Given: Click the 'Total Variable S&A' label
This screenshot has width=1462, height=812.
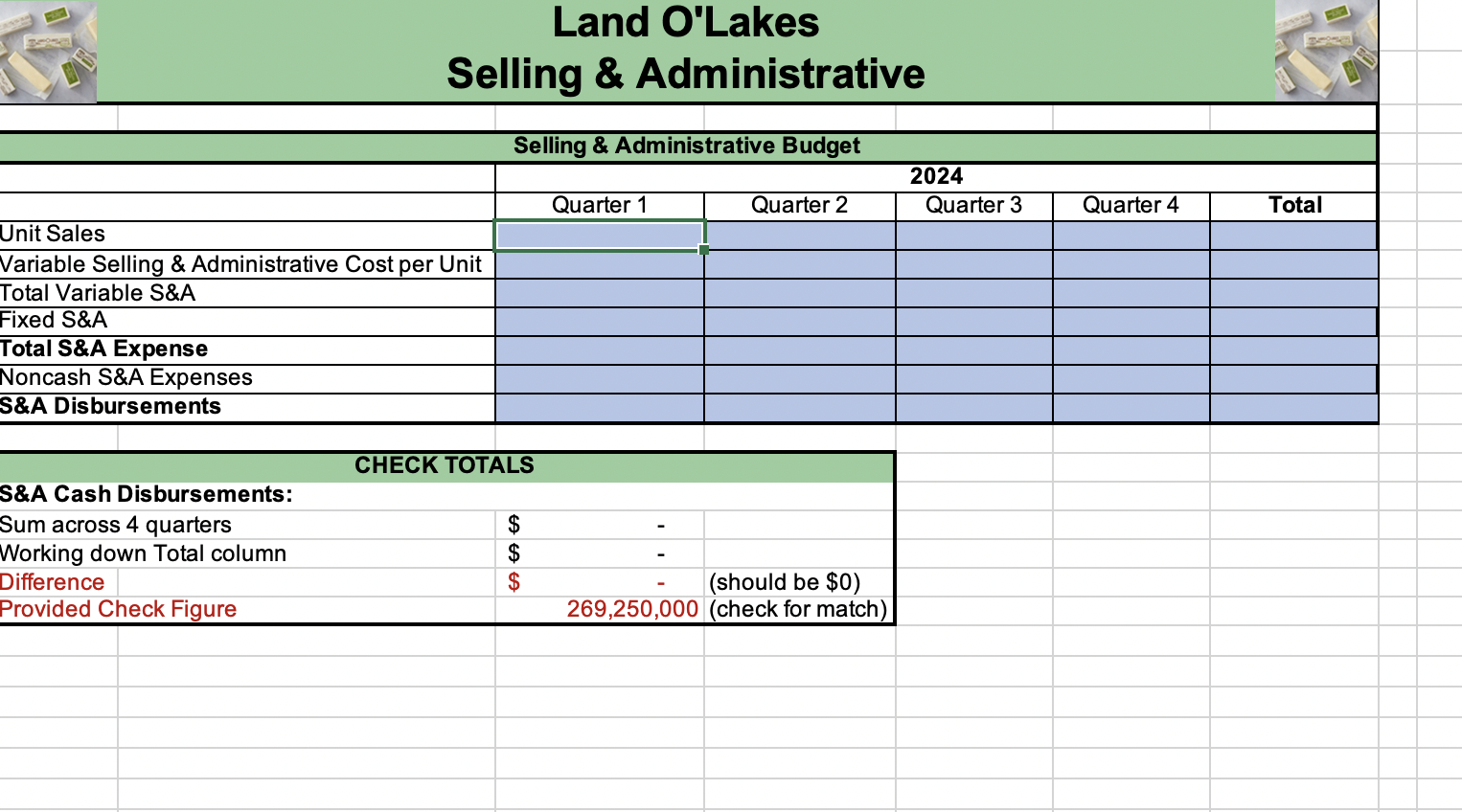Looking at the screenshot, I should pos(98,293).
